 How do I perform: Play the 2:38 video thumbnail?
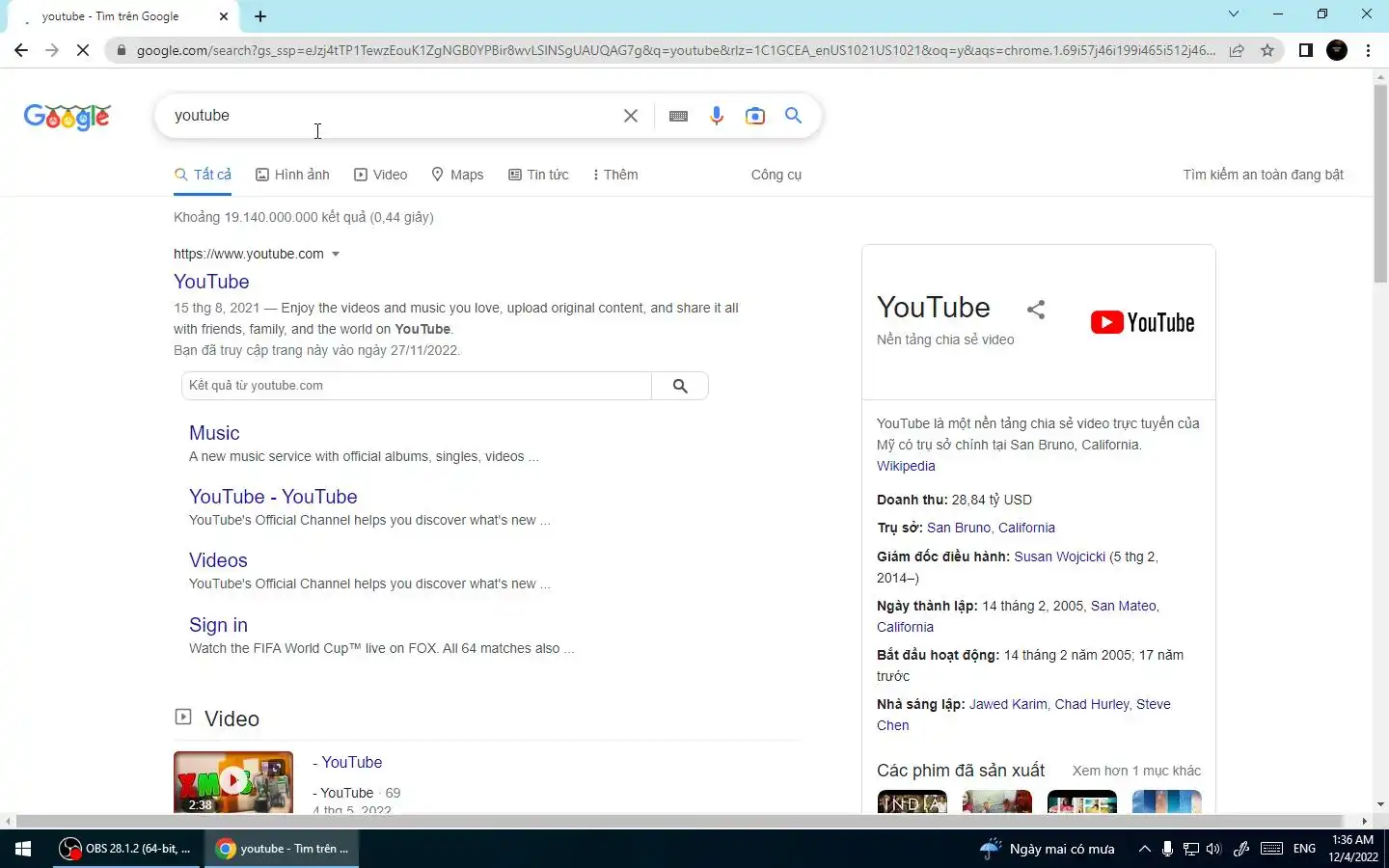click(x=233, y=781)
